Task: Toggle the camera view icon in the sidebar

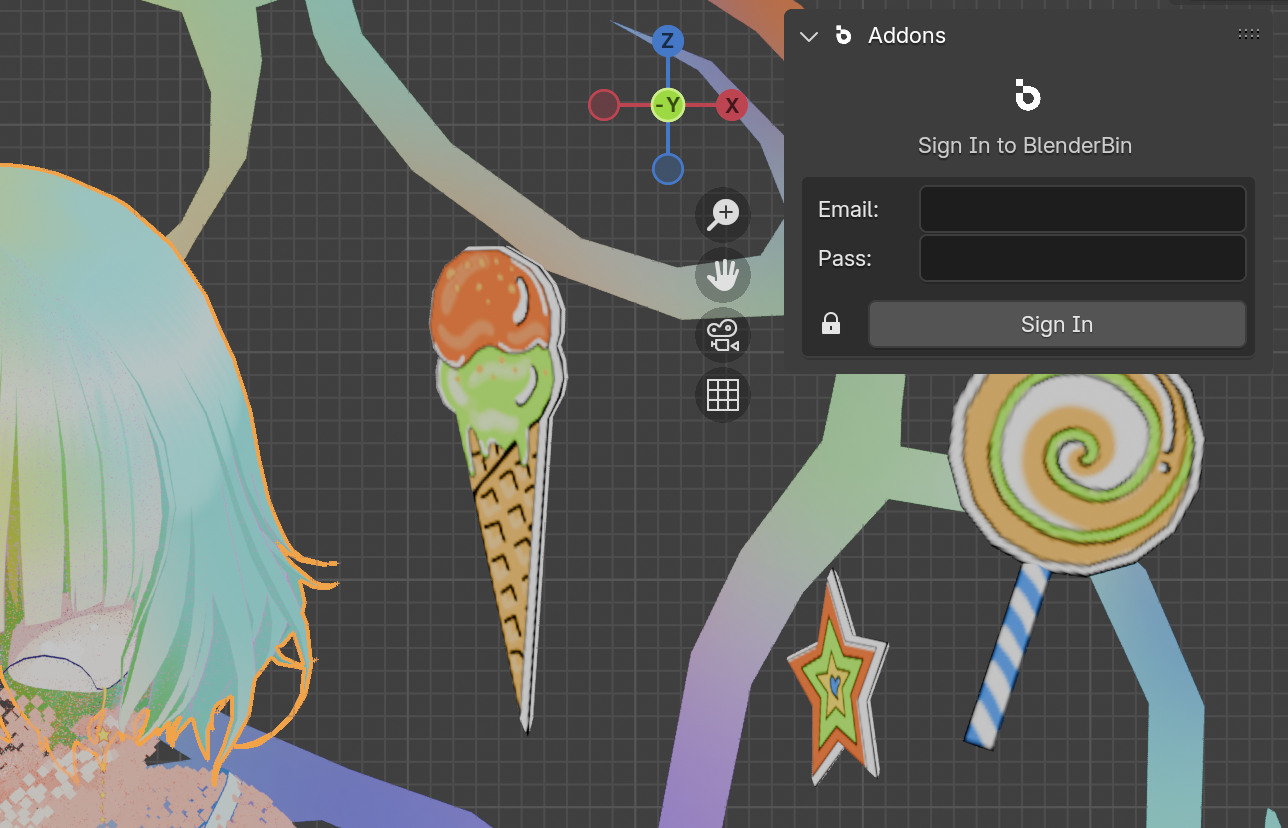Action: pyautogui.click(x=722, y=335)
